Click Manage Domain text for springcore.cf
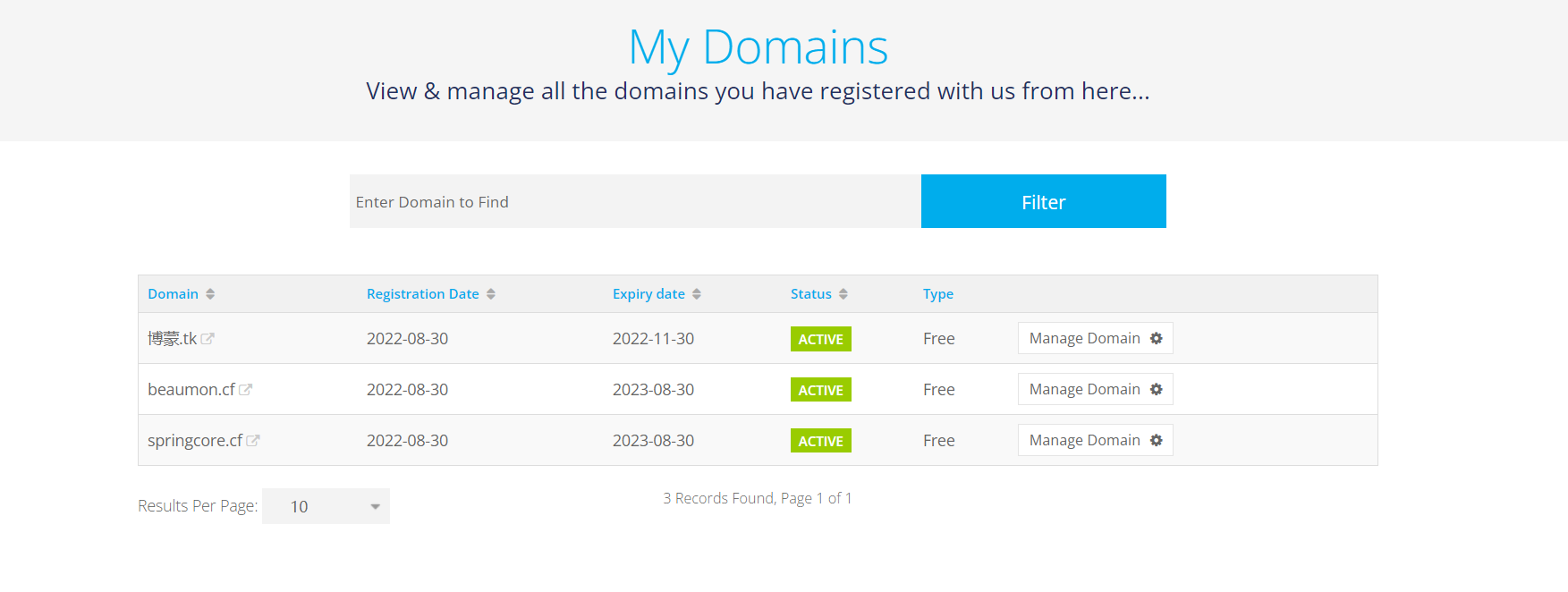Viewport: 1568px width, 592px height. click(1084, 440)
